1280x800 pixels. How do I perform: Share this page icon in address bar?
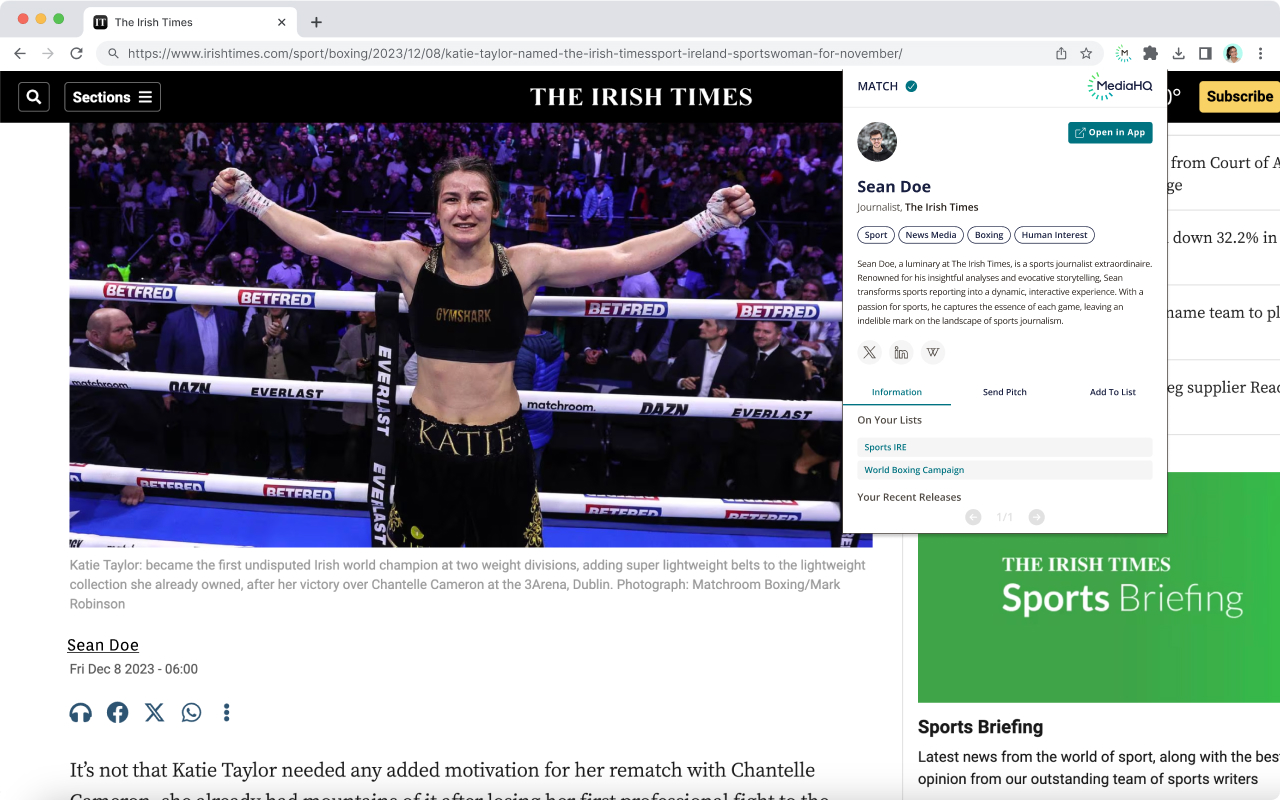(x=1061, y=53)
